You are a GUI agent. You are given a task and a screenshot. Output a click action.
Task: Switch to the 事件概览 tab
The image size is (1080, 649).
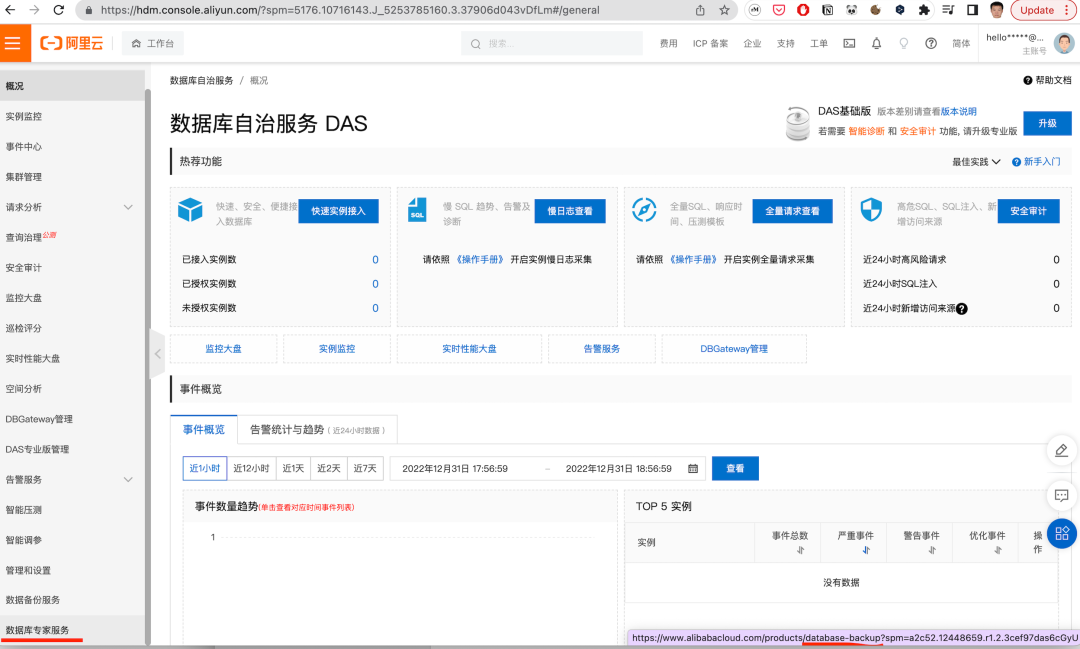[204, 430]
